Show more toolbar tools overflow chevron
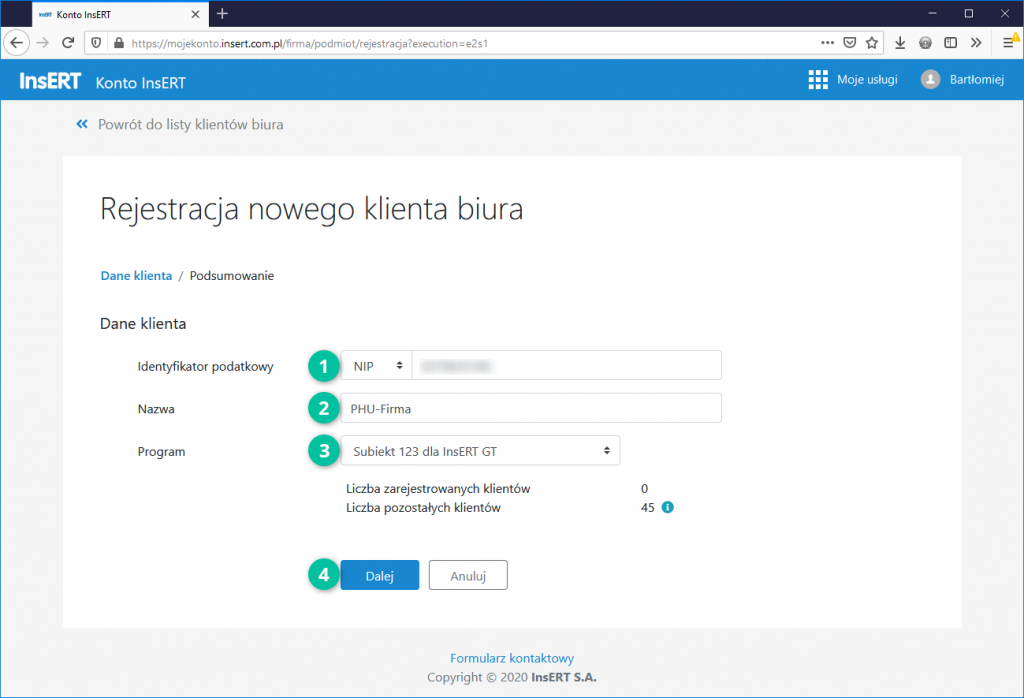This screenshot has height=698, width=1024. (x=976, y=43)
